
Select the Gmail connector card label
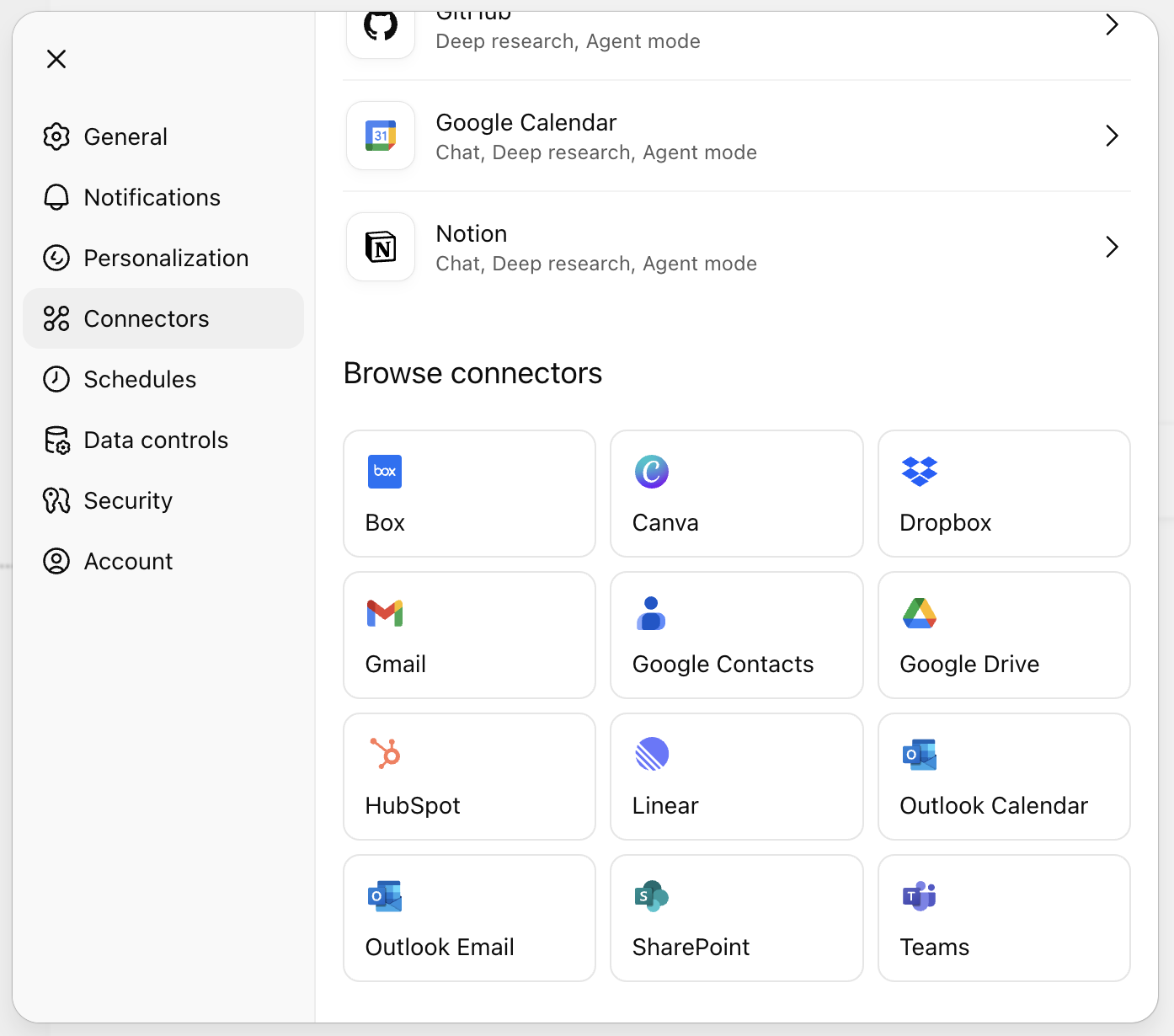pos(395,665)
